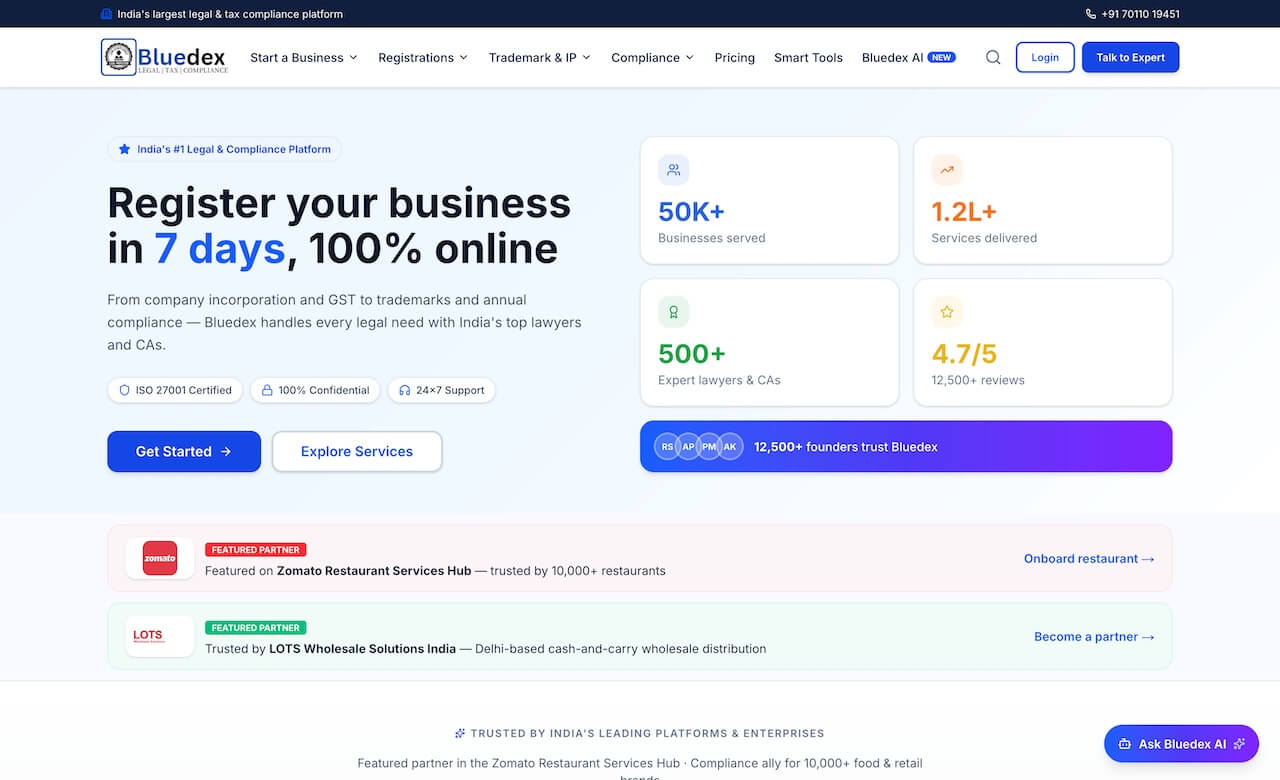The width and height of the screenshot is (1280, 780).
Task: Expand the Start a Business menu
Action: coord(304,57)
